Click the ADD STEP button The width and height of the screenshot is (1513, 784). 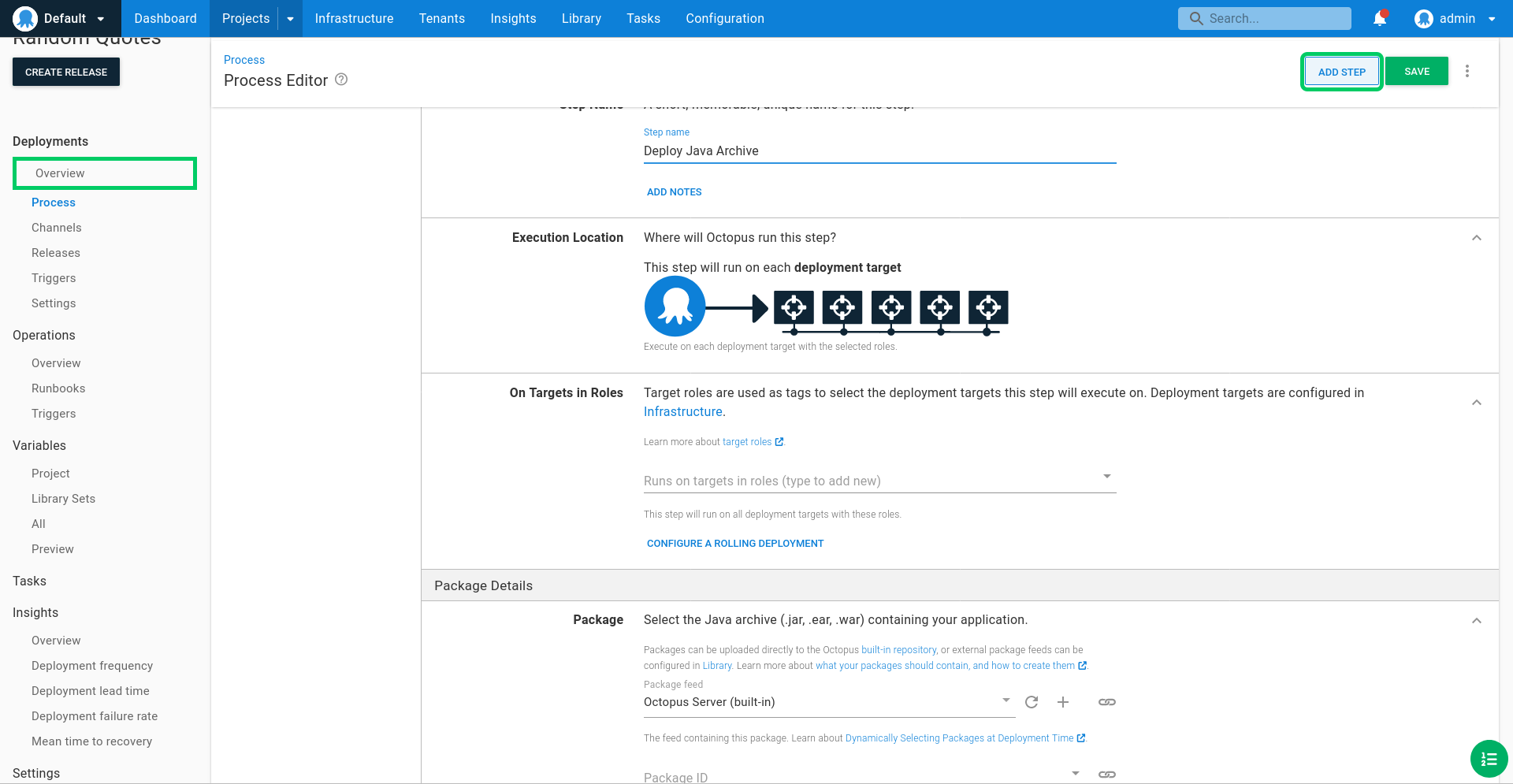point(1341,72)
